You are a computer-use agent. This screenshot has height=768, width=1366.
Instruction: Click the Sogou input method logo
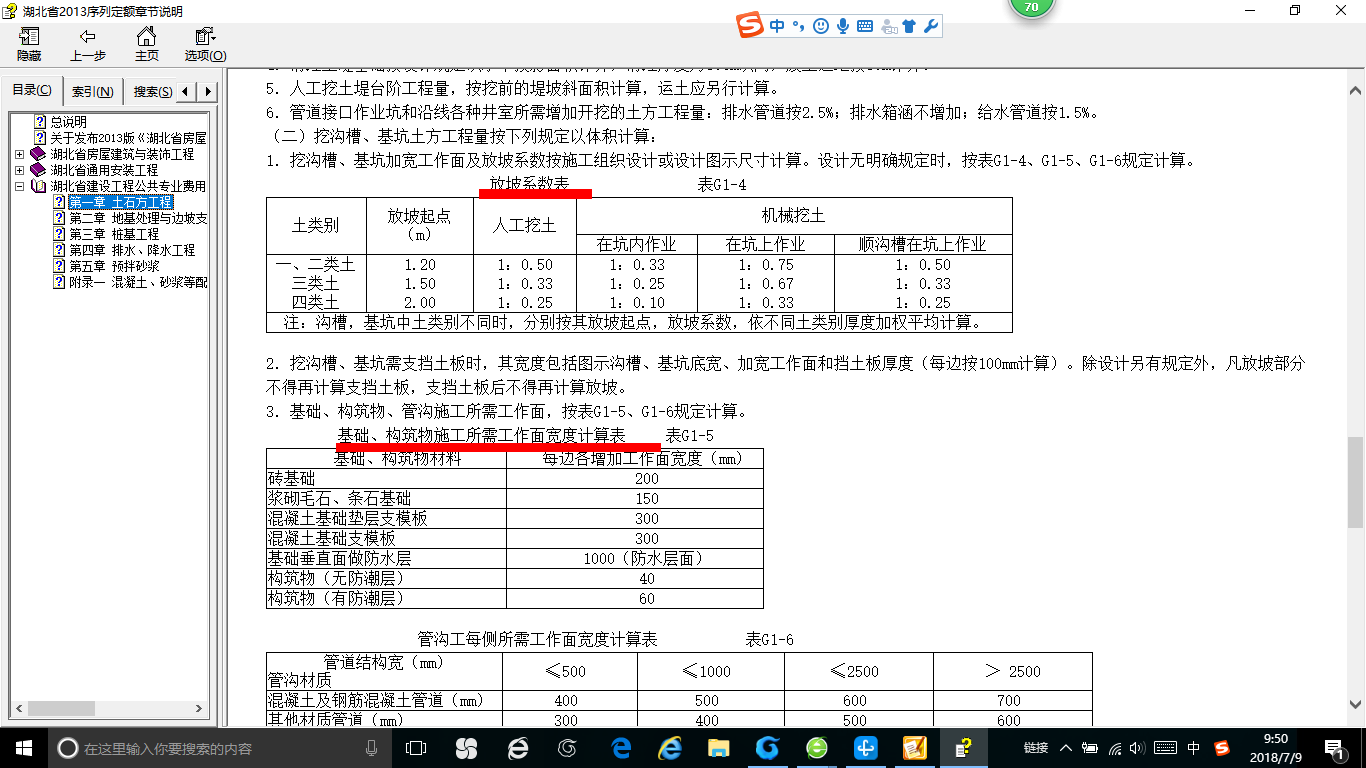pyautogui.click(x=749, y=26)
